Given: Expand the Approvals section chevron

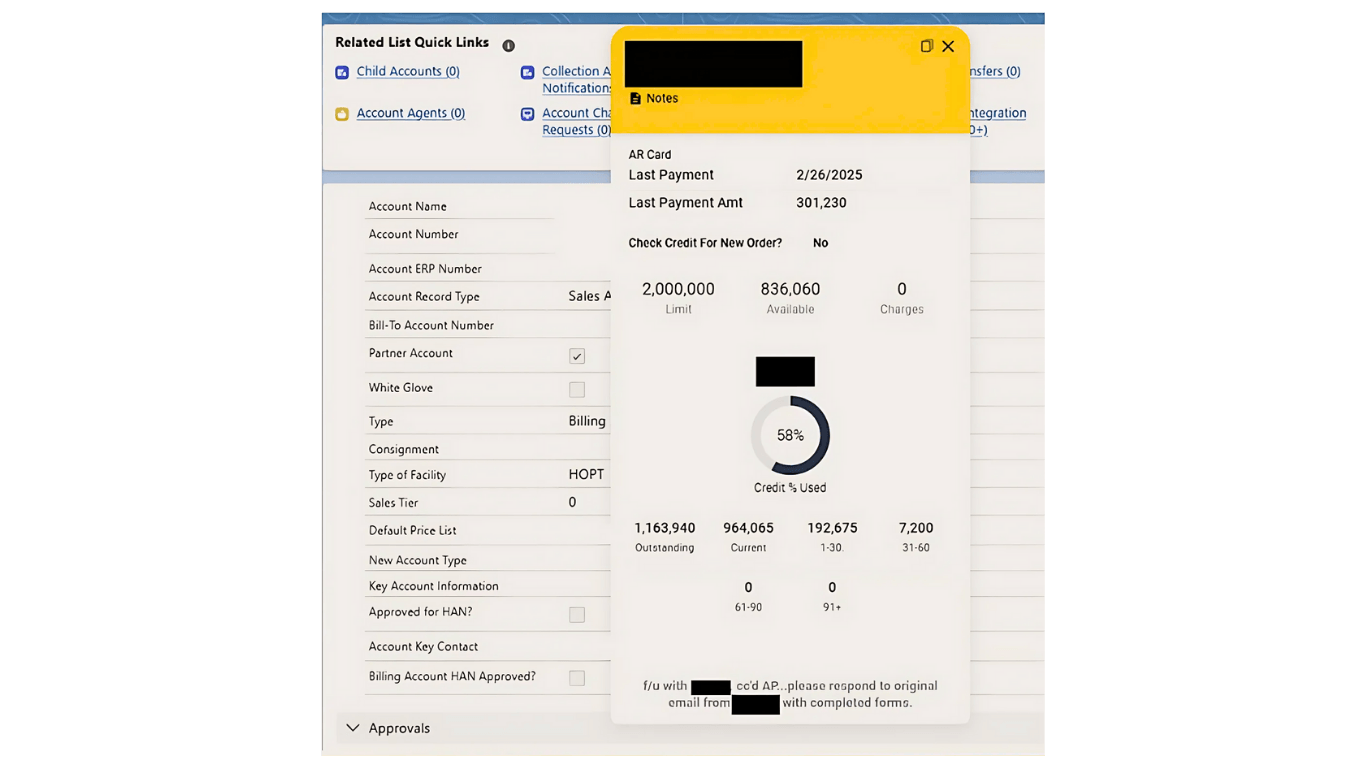Looking at the screenshot, I should (352, 728).
